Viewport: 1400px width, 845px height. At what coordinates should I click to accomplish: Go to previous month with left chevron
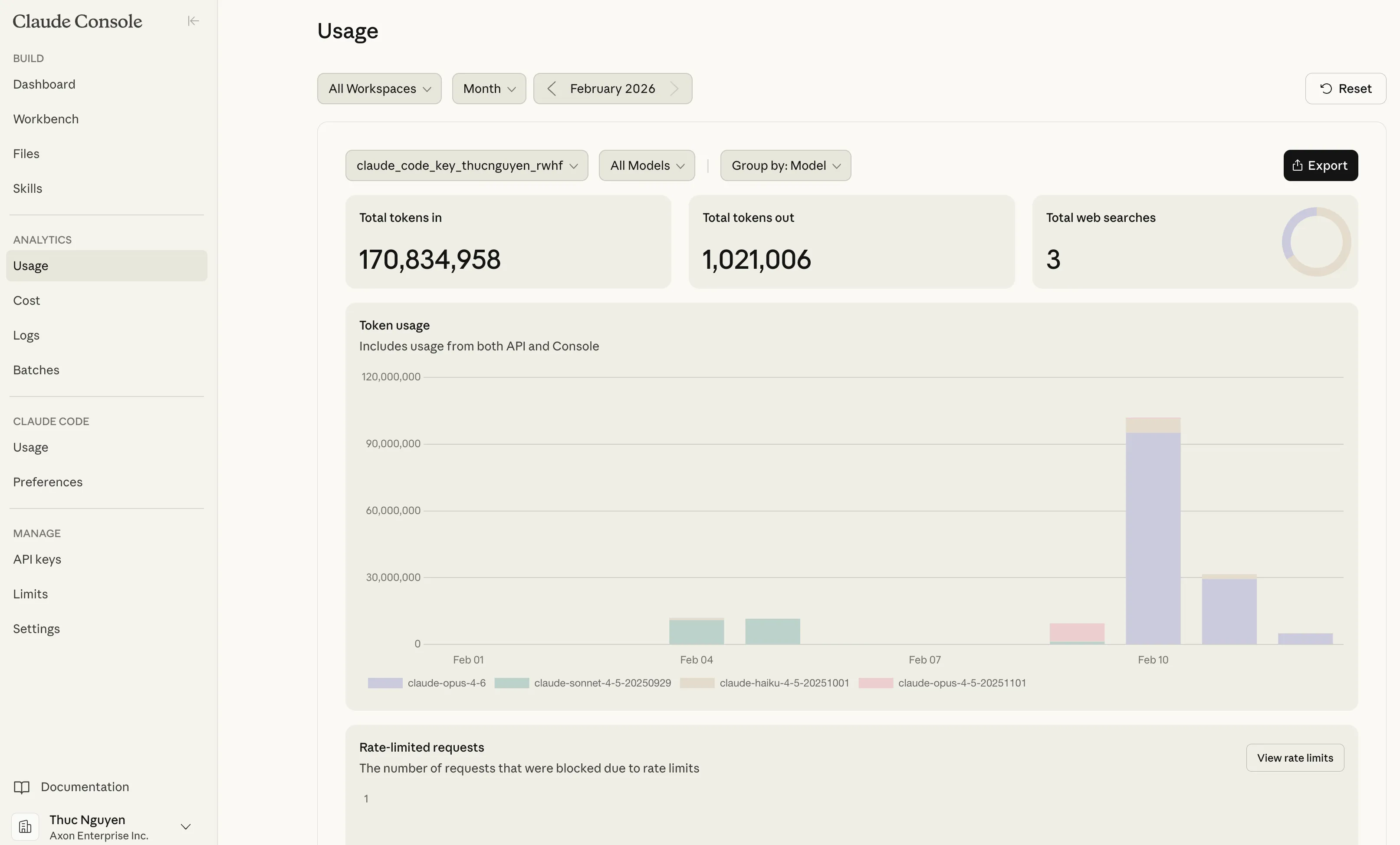[x=552, y=89]
